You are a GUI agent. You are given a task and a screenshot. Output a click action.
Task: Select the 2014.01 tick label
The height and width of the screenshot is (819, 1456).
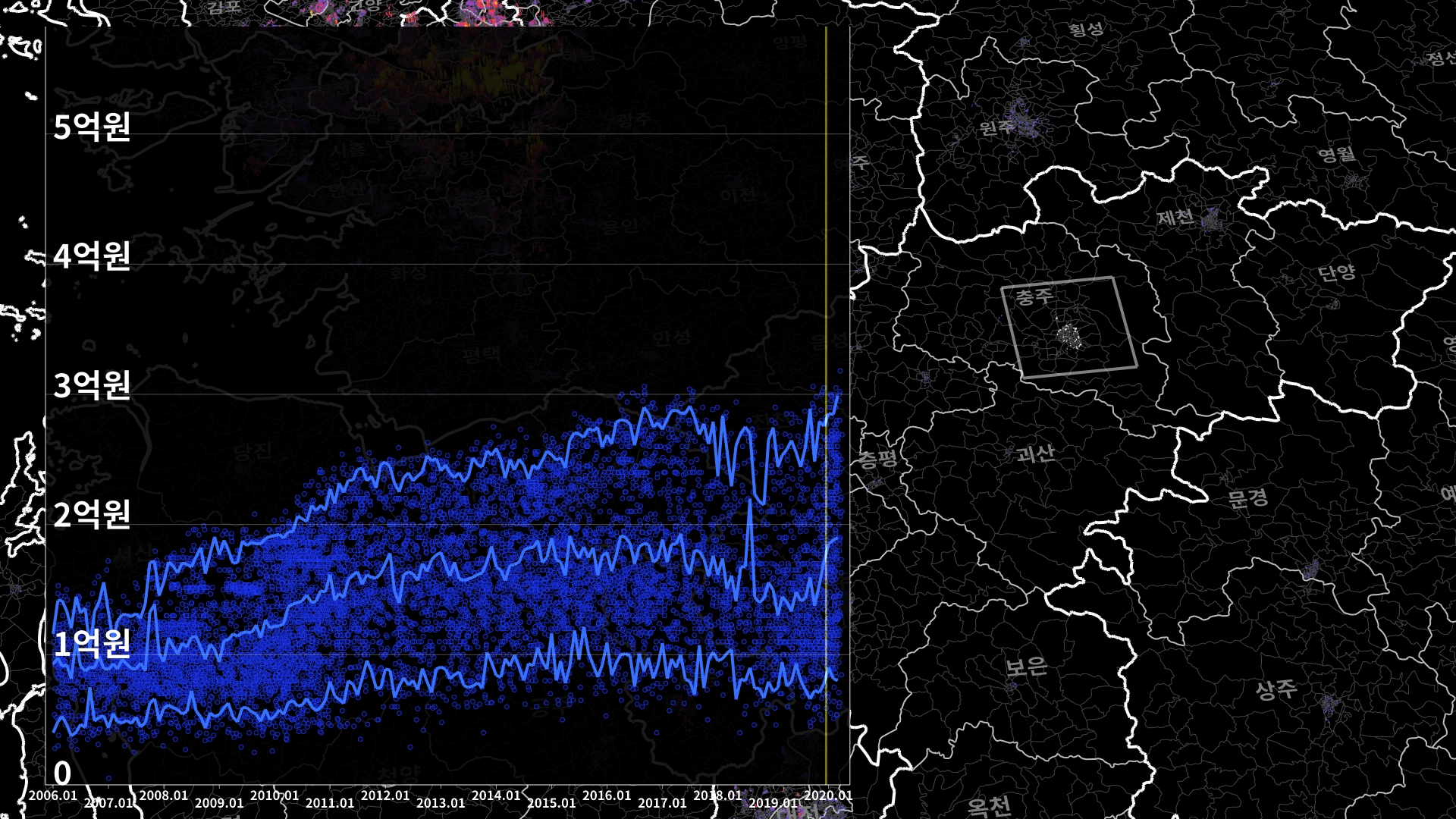[x=496, y=795]
